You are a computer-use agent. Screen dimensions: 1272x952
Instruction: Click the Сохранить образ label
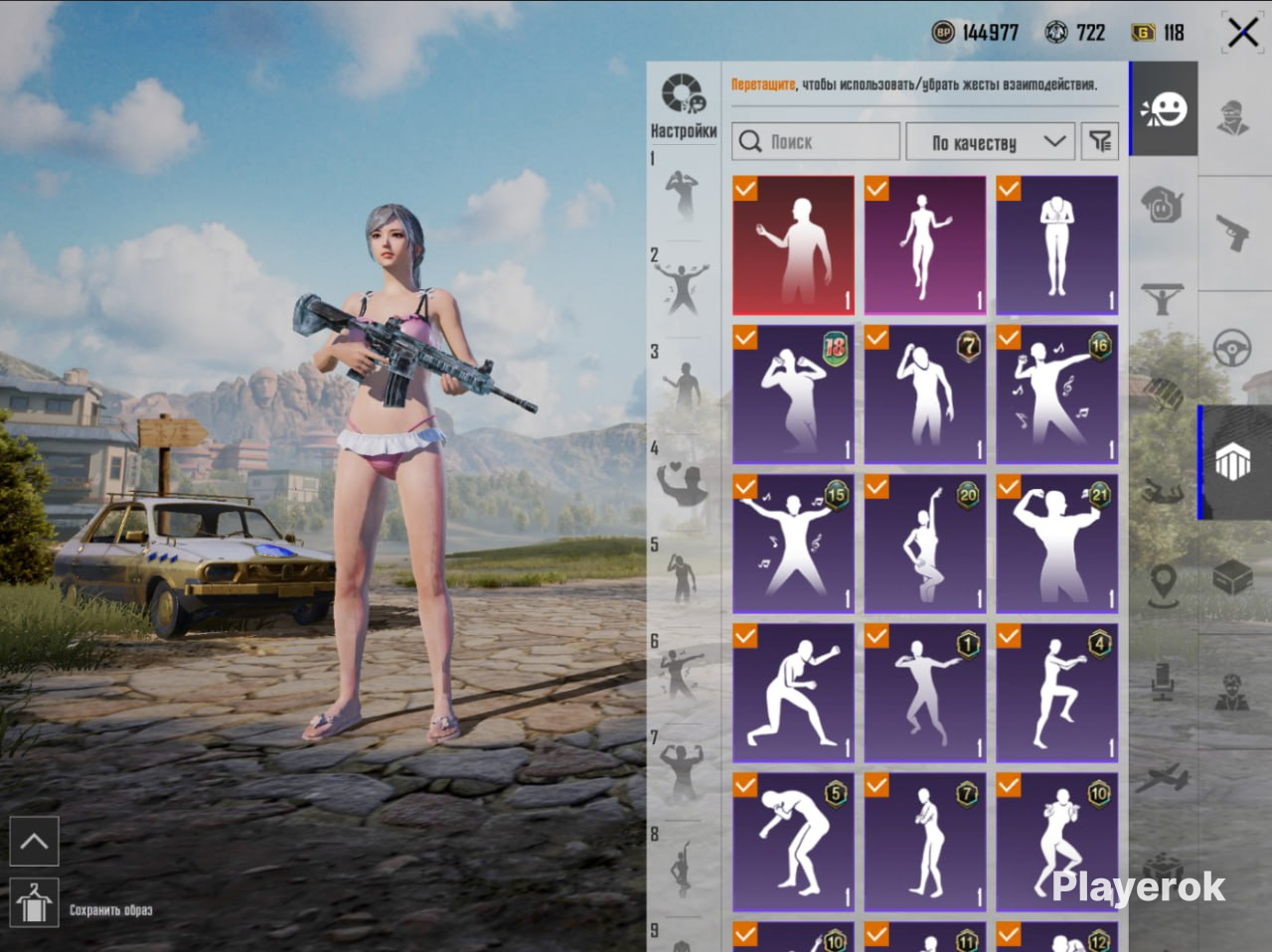point(110,910)
